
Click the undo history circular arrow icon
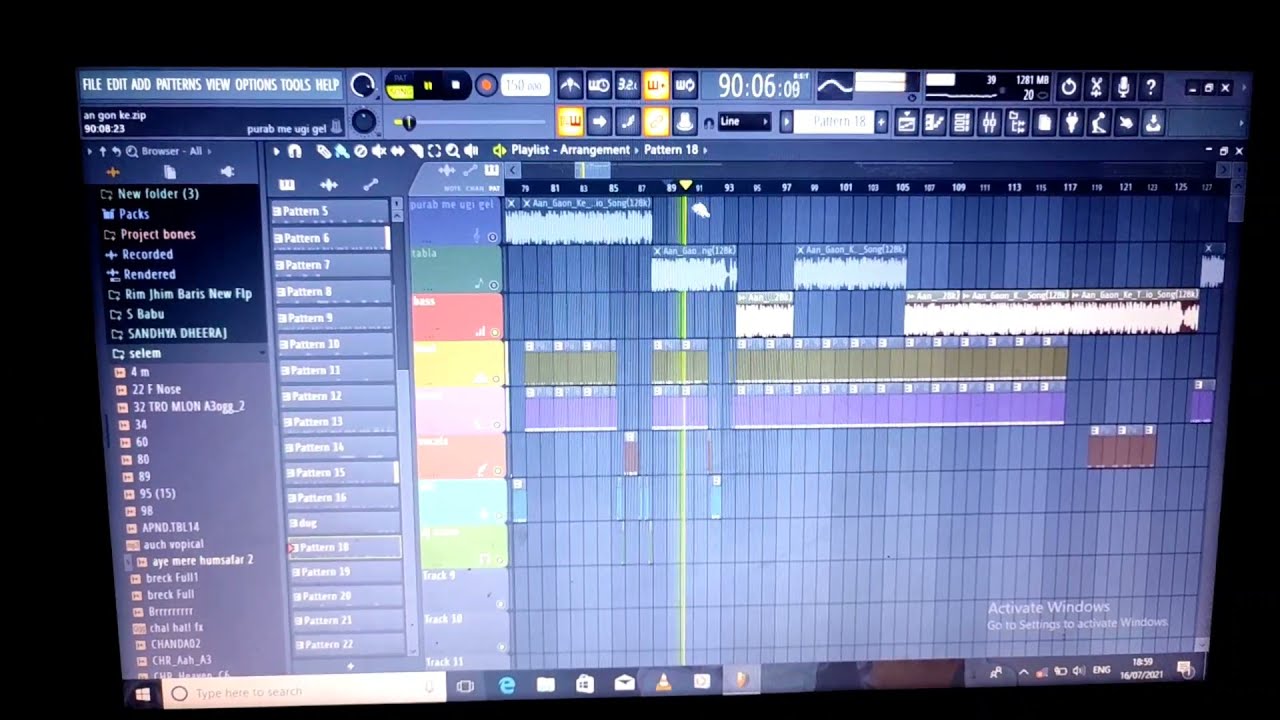click(1068, 87)
